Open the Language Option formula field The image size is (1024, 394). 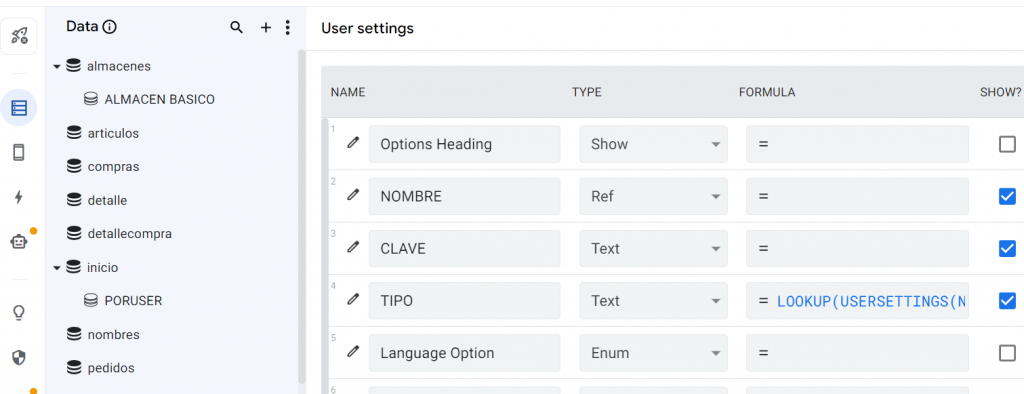point(857,353)
